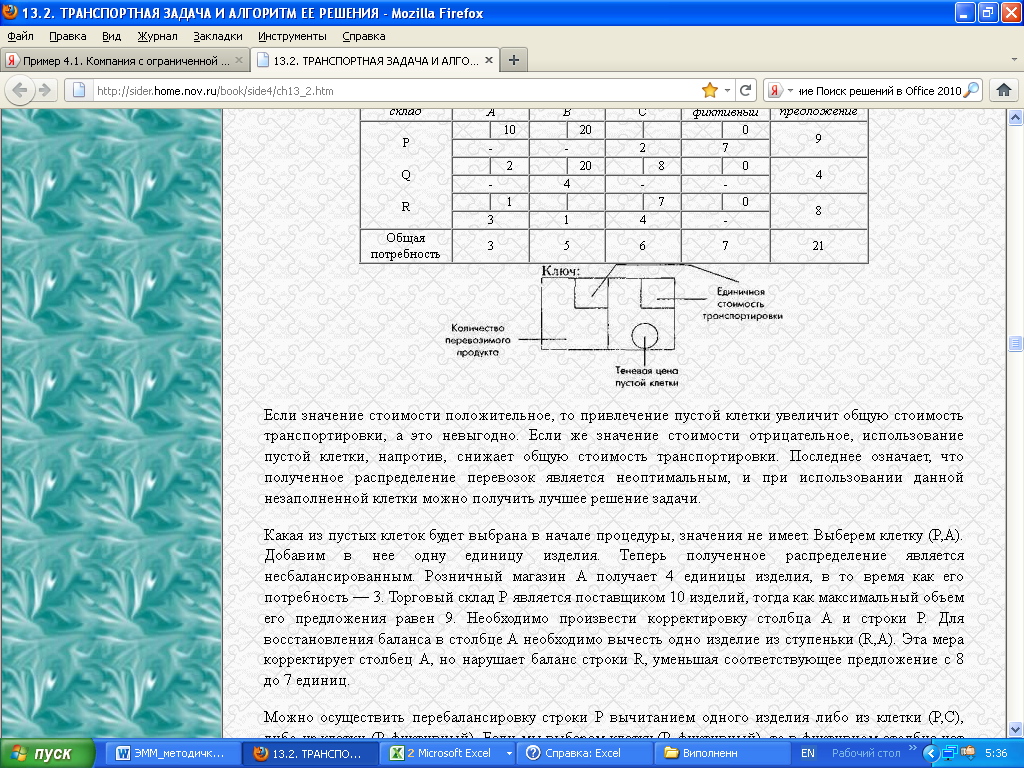Click the page identity icon in address bar

pos(79,90)
